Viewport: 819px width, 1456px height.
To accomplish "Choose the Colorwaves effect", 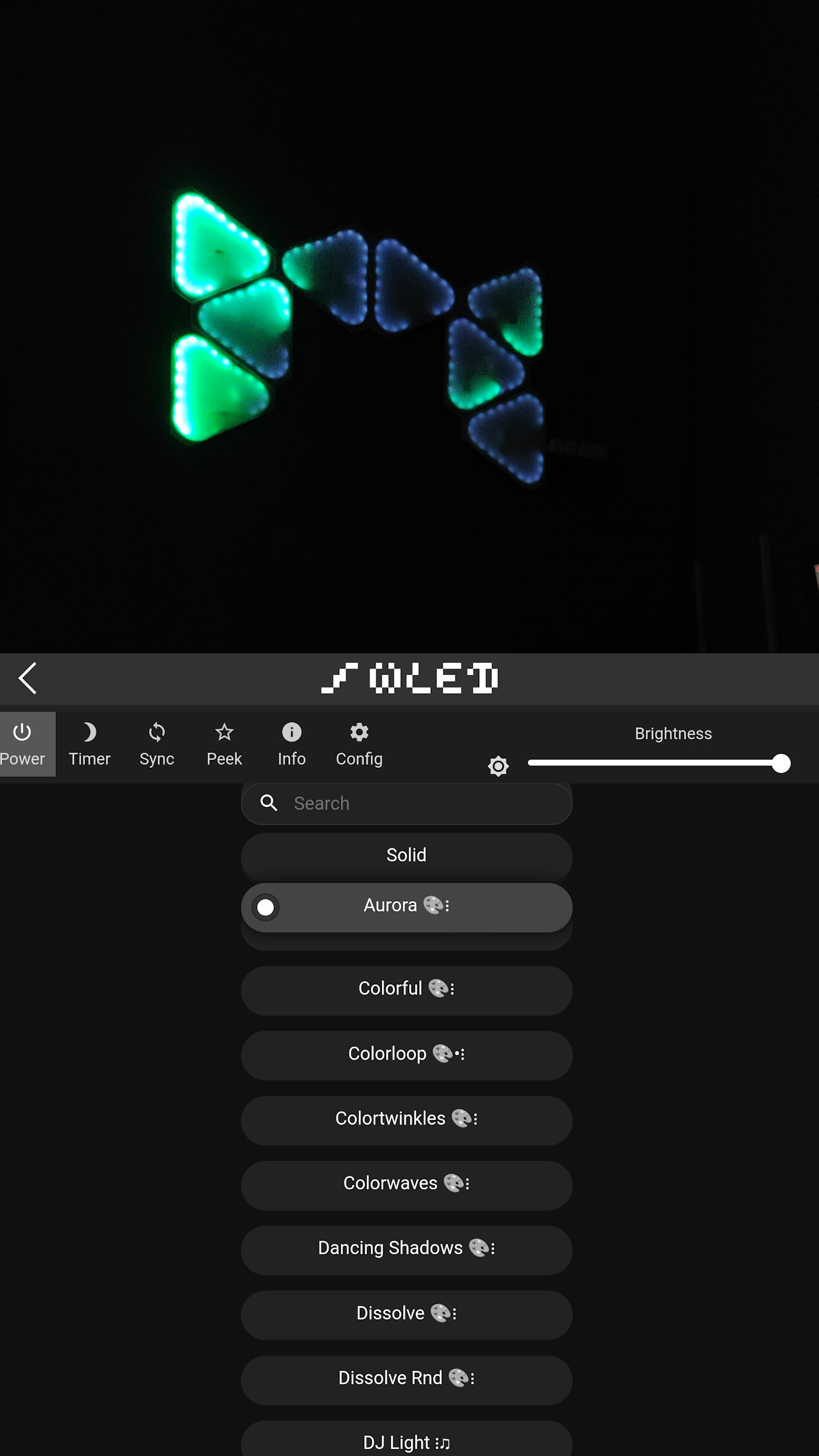I will [406, 1185].
